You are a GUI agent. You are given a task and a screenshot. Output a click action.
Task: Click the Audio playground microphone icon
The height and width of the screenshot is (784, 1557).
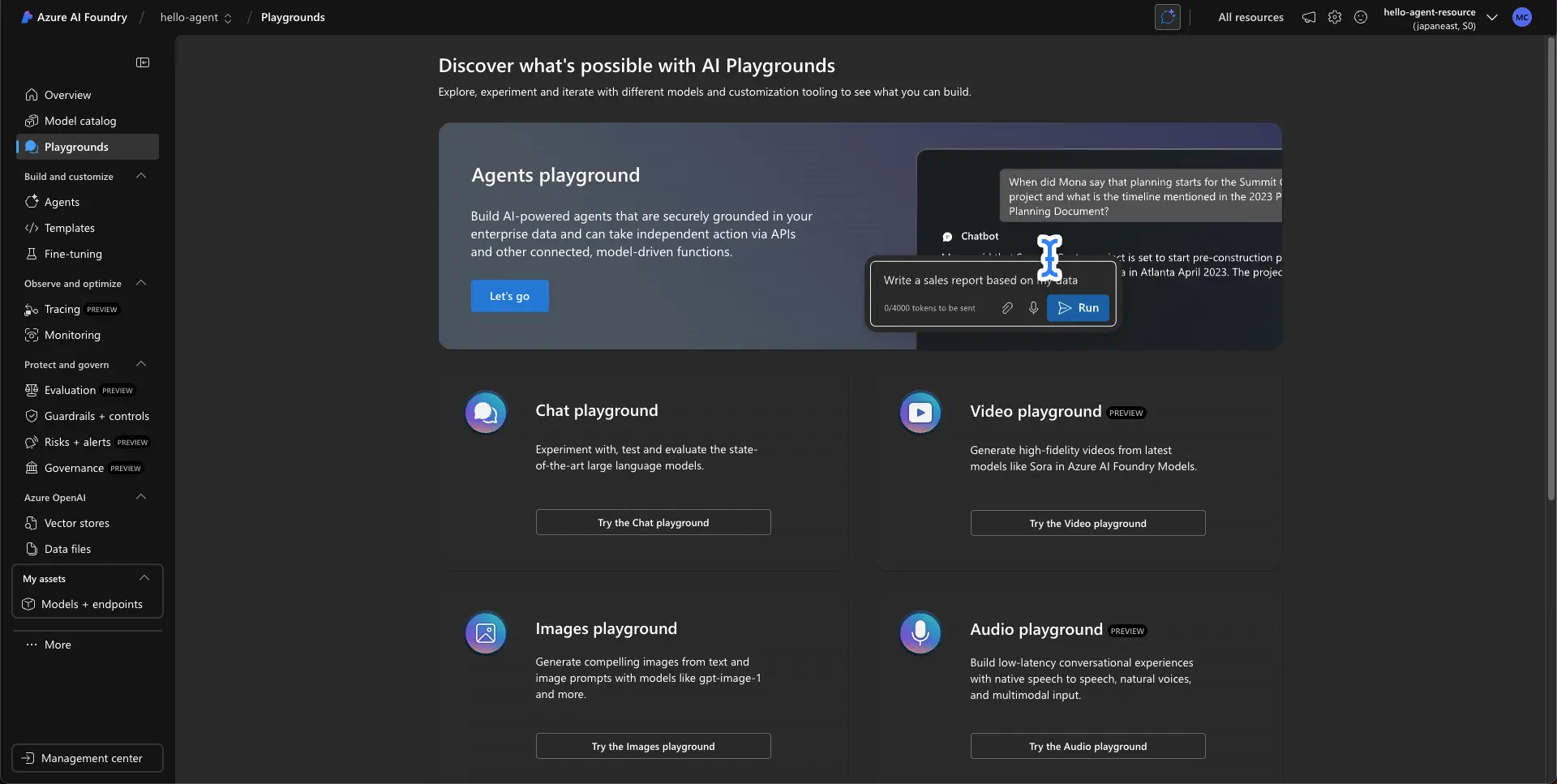920,633
